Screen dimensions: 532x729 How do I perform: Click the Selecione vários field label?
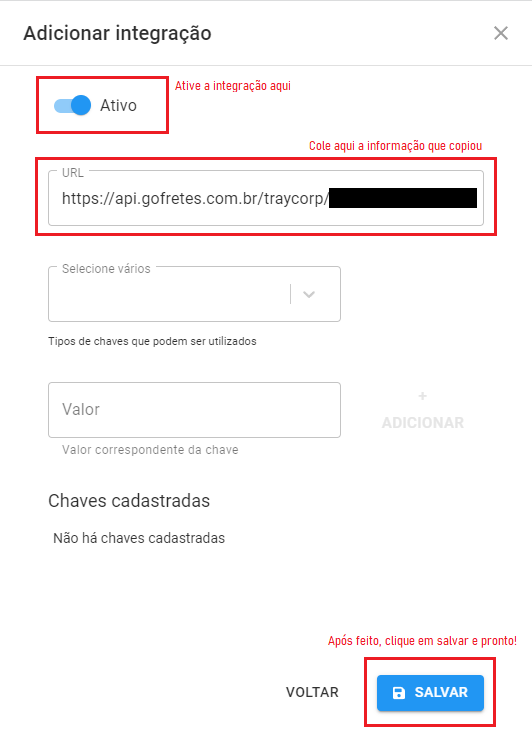coord(106,269)
